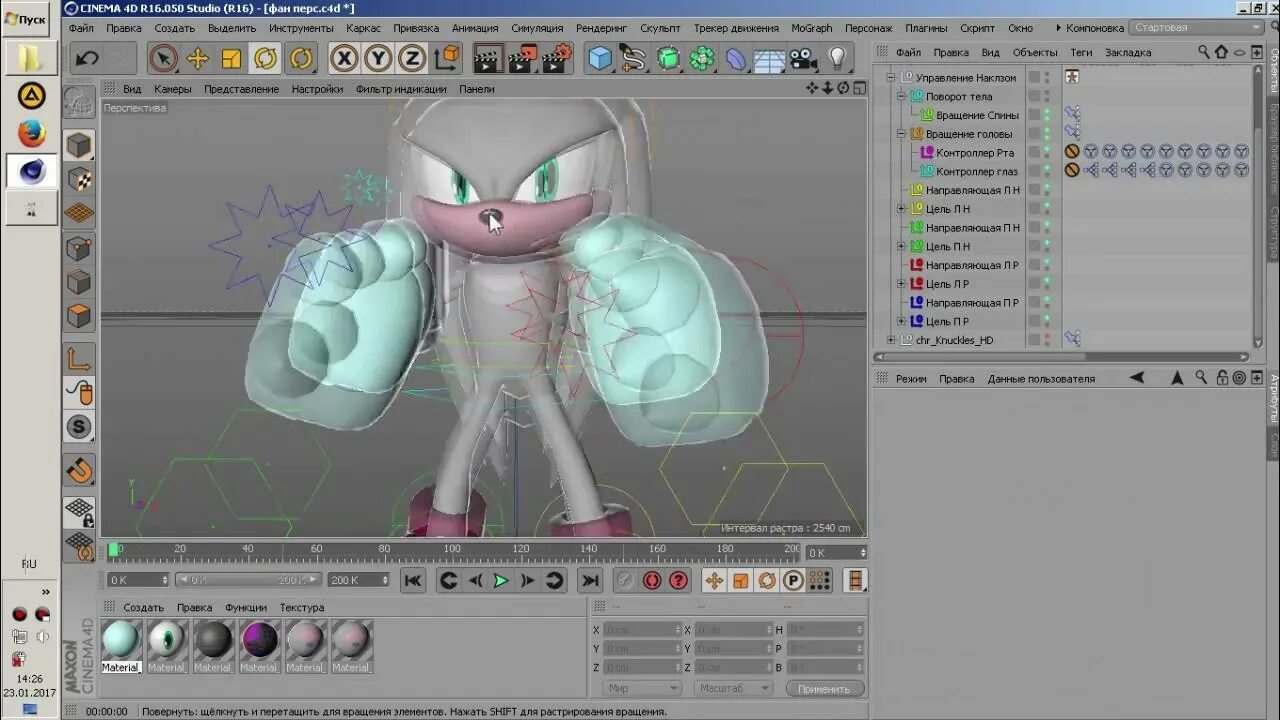Image resolution: width=1280 pixels, height=720 pixels.
Task: Open Режим in attribute manager
Action: tap(911, 379)
